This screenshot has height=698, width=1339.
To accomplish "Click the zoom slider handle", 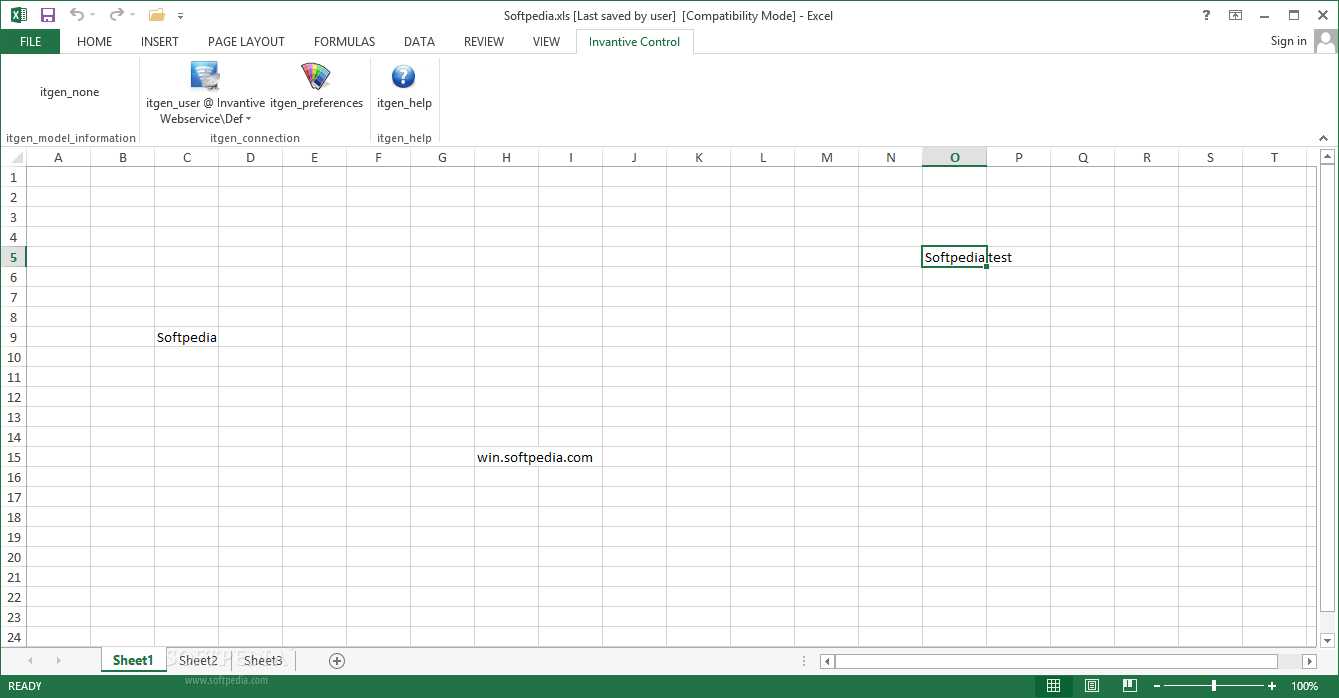I will coord(1214,686).
